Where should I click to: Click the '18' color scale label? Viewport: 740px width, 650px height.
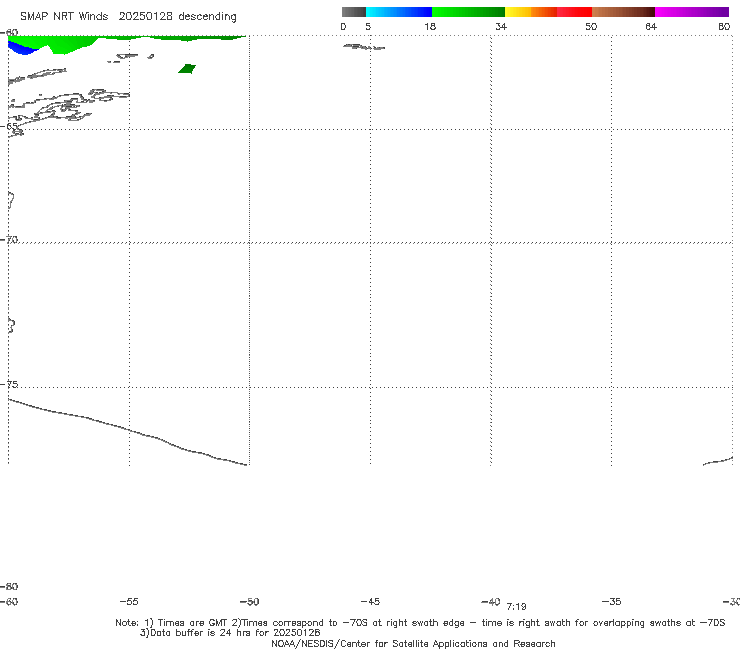pyautogui.click(x=430, y=26)
